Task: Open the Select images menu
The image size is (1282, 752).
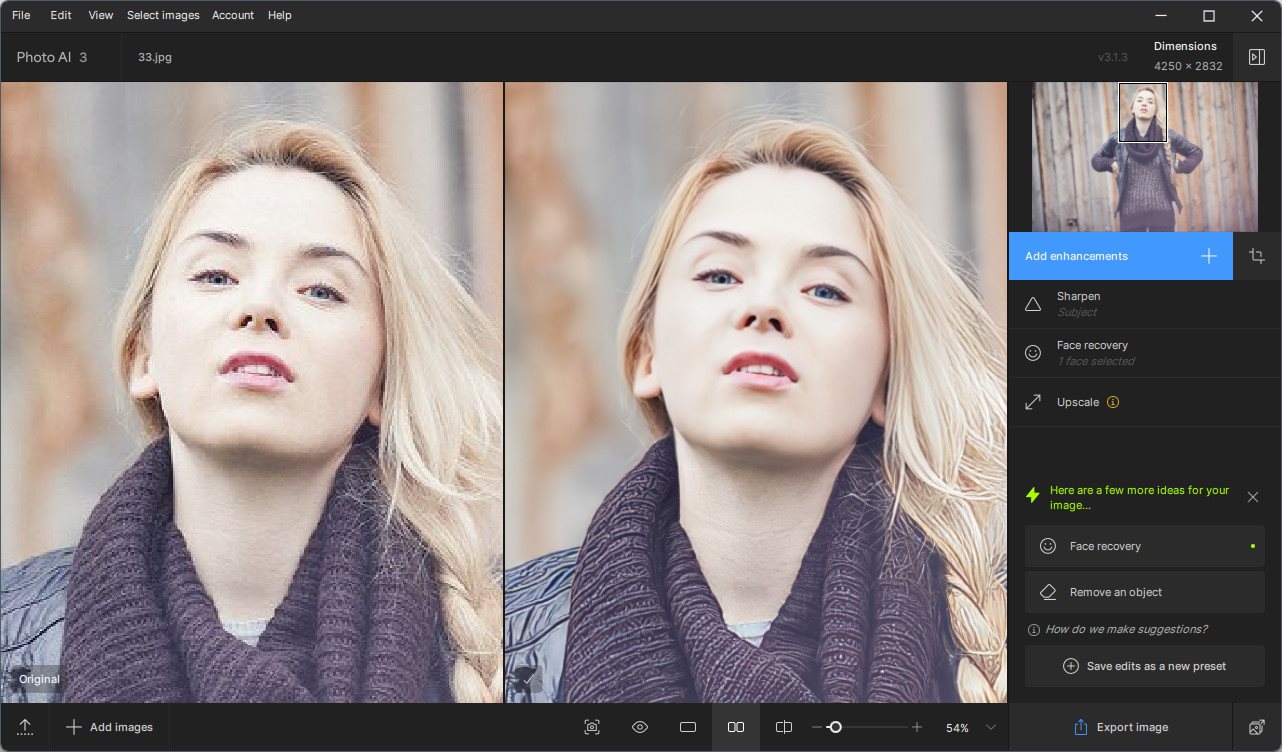Action: tap(163, 15)
